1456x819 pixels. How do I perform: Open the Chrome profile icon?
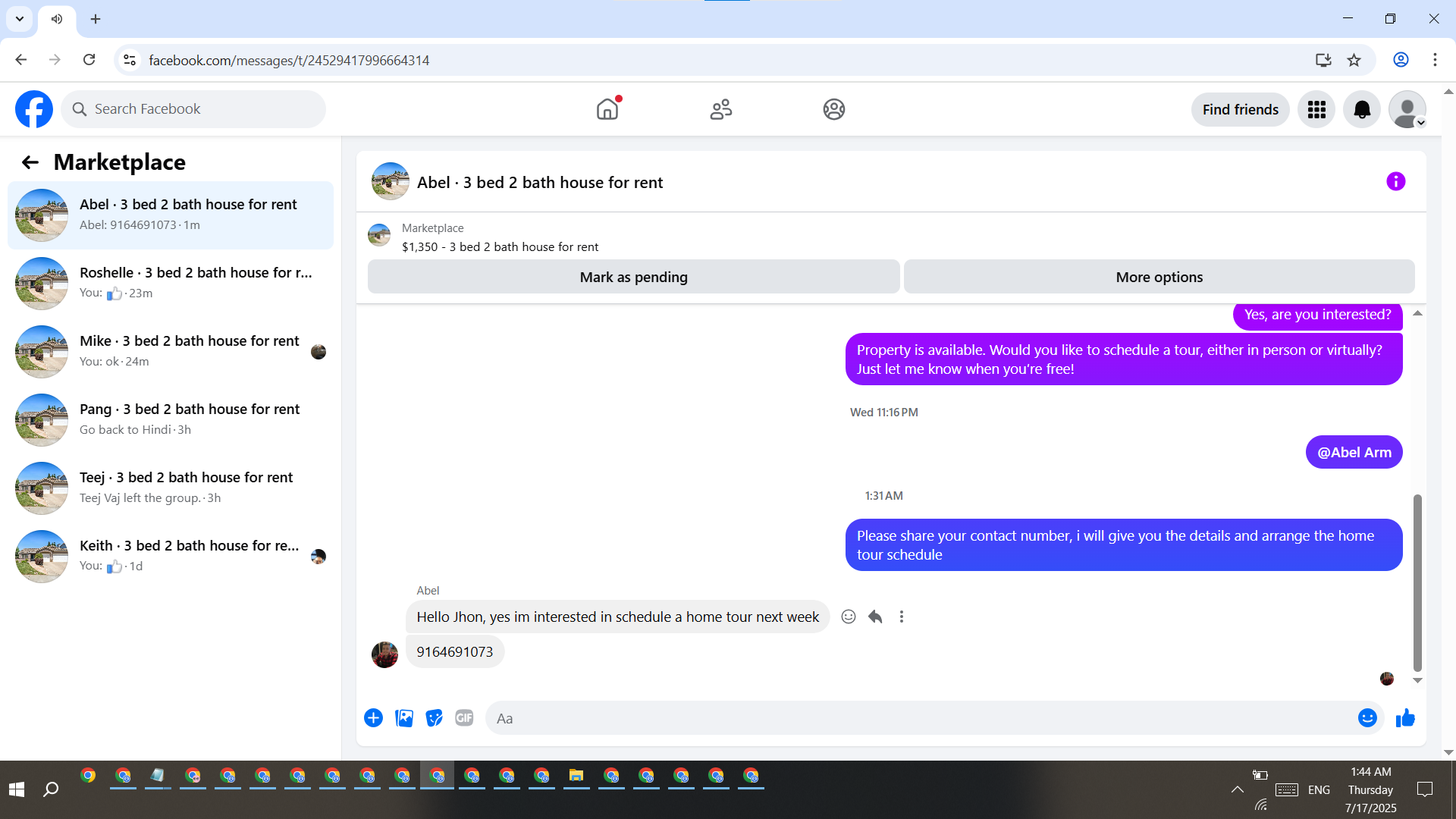[x=1401, y=60]
